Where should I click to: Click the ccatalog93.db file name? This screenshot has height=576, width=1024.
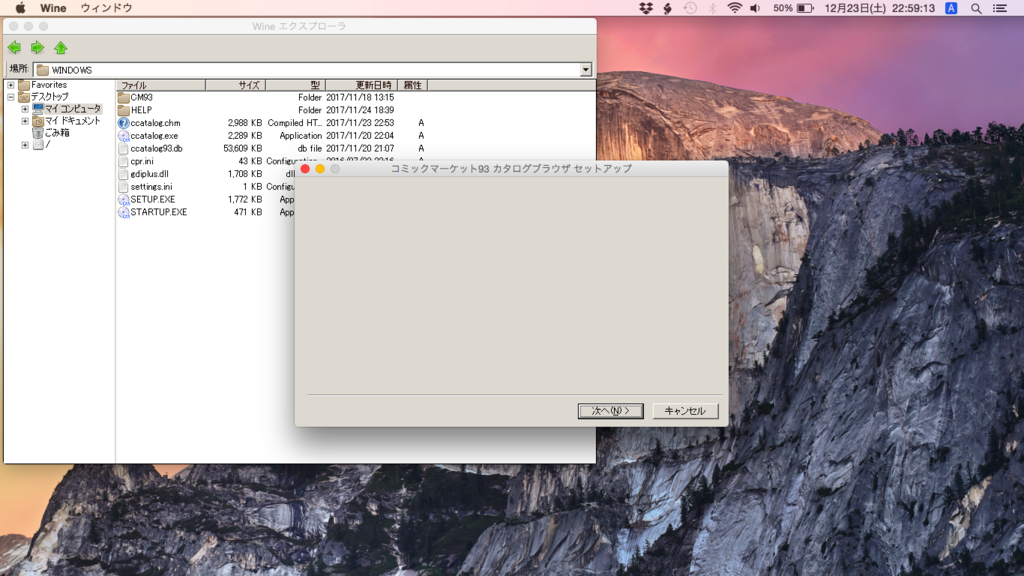click(157, 148)
